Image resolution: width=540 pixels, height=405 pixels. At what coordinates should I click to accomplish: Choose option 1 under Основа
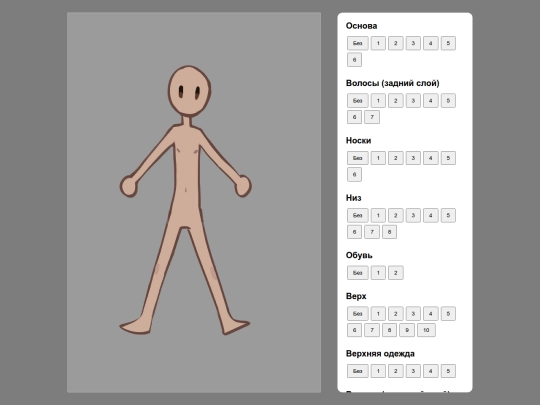tap(378, 43)
